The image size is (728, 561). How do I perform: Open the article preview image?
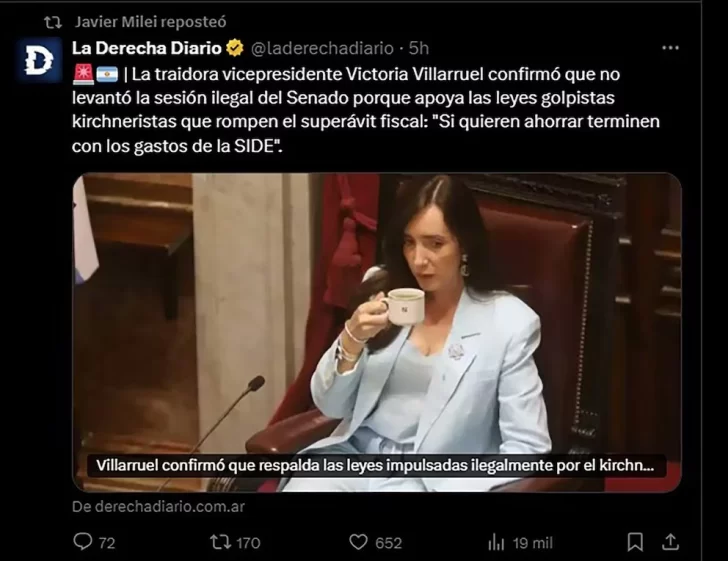click(x=377, y=333)
